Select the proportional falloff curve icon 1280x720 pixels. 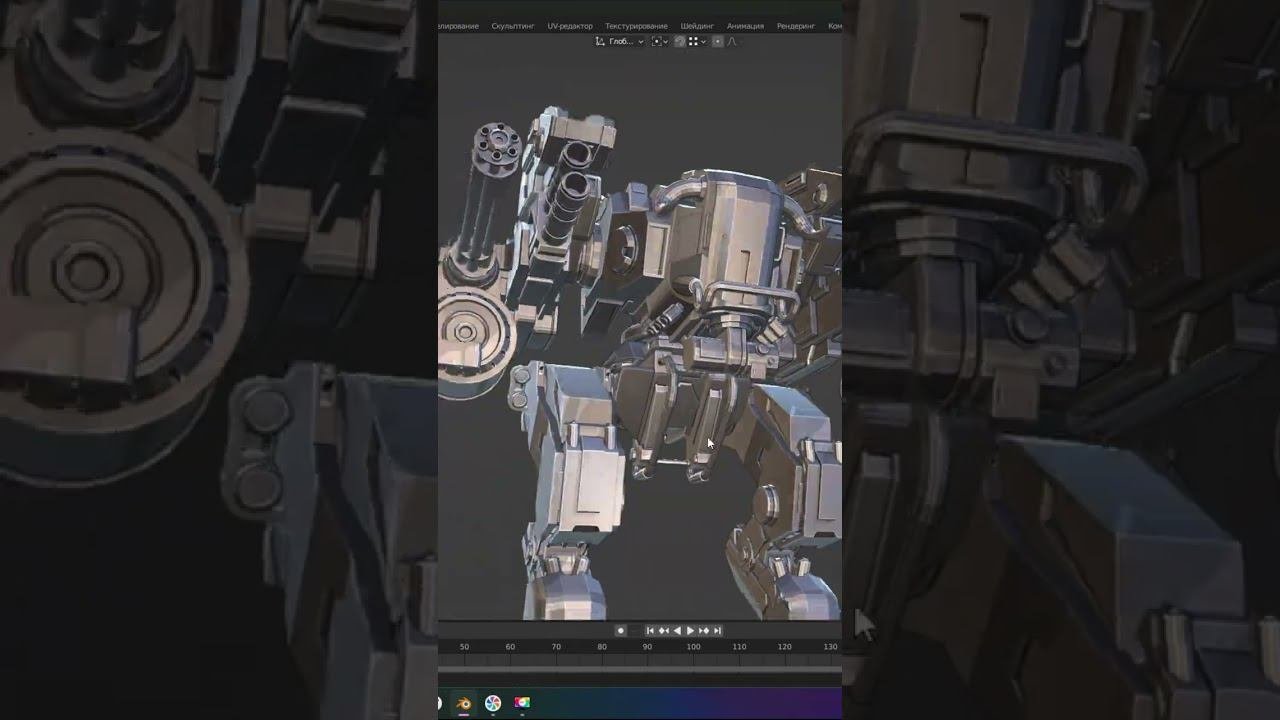(x=731, y=41)
